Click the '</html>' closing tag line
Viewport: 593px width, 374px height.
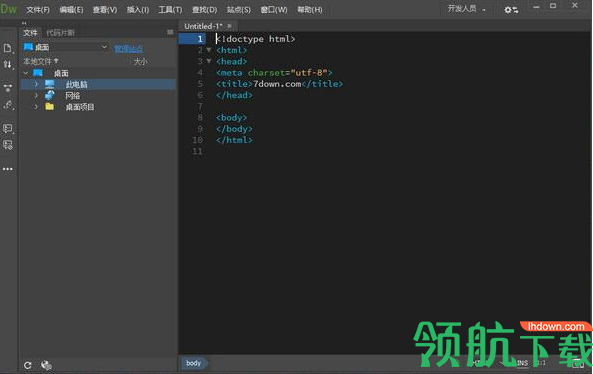234,140
